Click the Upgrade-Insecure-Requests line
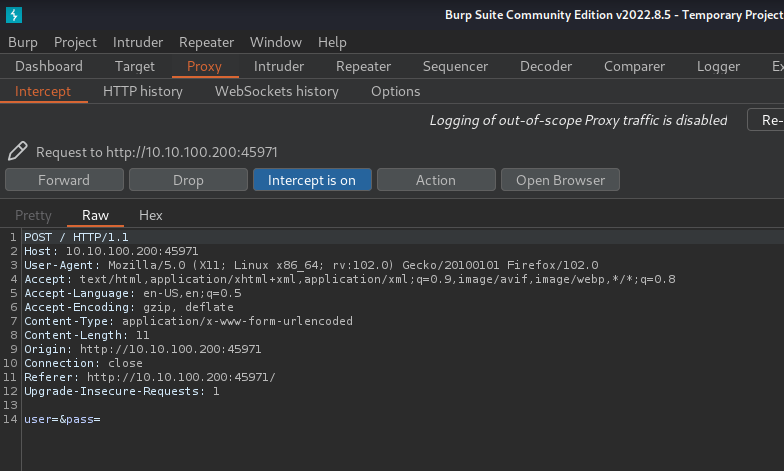Viewport: 784px width, 471px height. click(x=122, y=391)
